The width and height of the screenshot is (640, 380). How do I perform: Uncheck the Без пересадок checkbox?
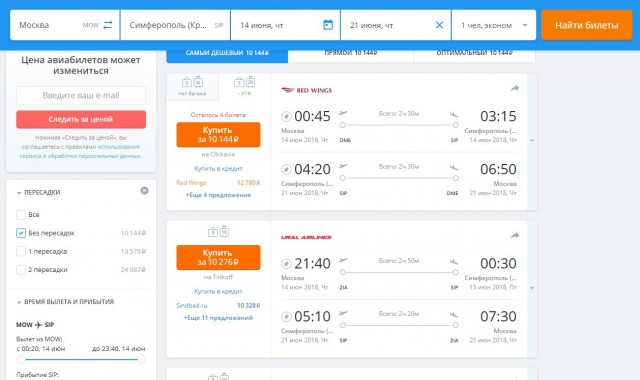click(21, 233)
